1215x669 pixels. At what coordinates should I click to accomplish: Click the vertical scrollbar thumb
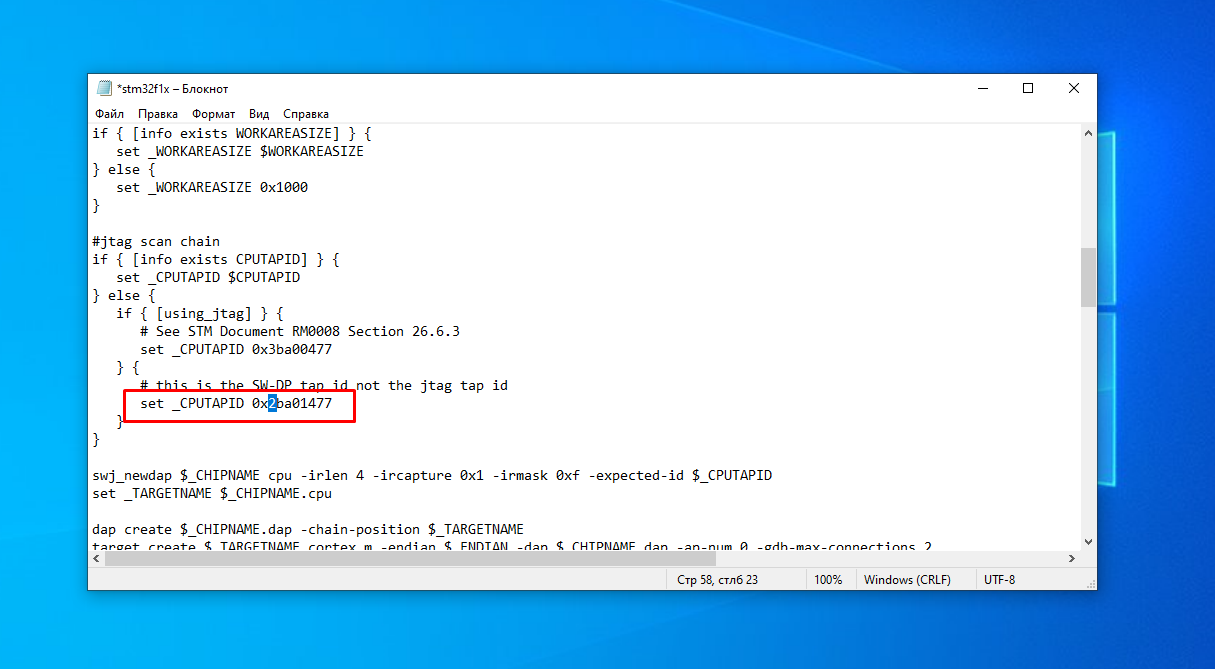(1088, 277)
